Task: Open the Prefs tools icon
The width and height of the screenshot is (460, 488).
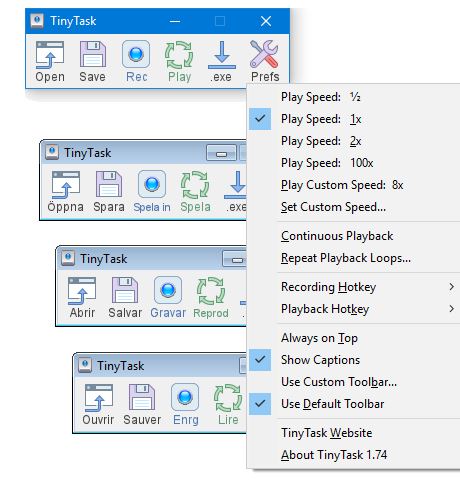Action: [264, 54]
